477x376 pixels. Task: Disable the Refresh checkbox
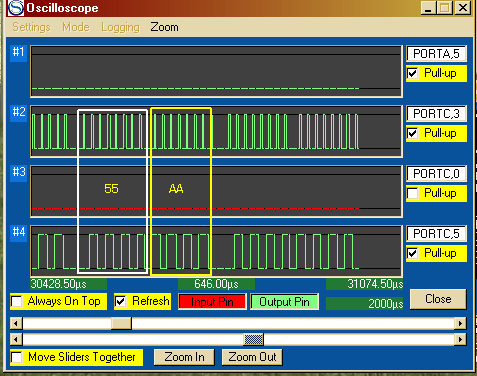click(120, 301)
